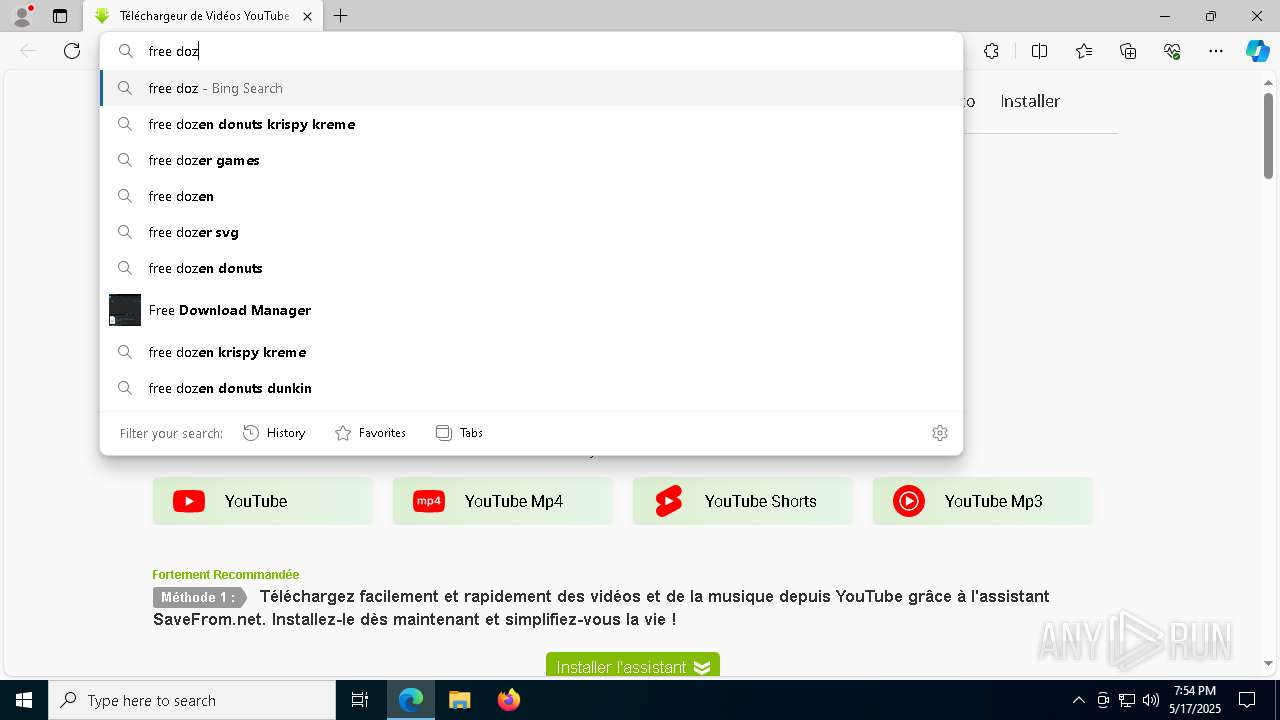The image size is (1280, 720).
Task: Open the Free Download Manager suggestion
Action: pyautogui.click(x=531, y=310)
